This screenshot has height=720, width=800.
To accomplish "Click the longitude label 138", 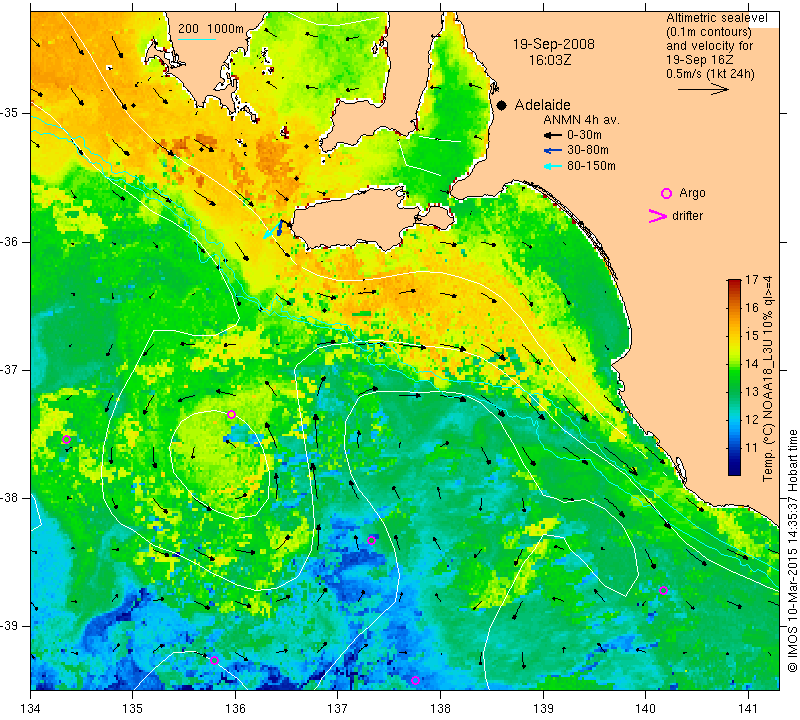I will click(x=440, y=708).
